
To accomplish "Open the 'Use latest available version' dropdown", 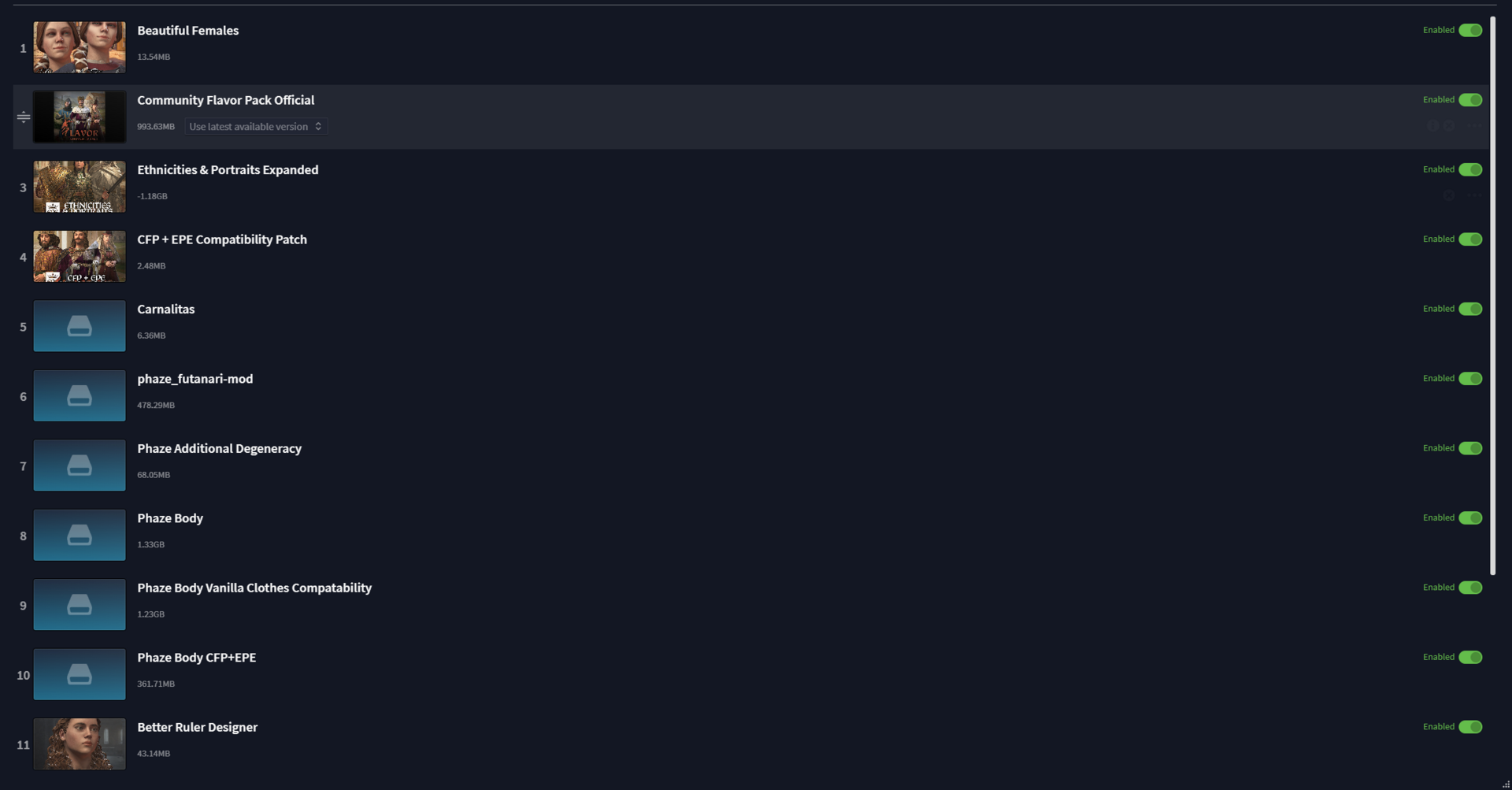I will [x=256, y=126].
